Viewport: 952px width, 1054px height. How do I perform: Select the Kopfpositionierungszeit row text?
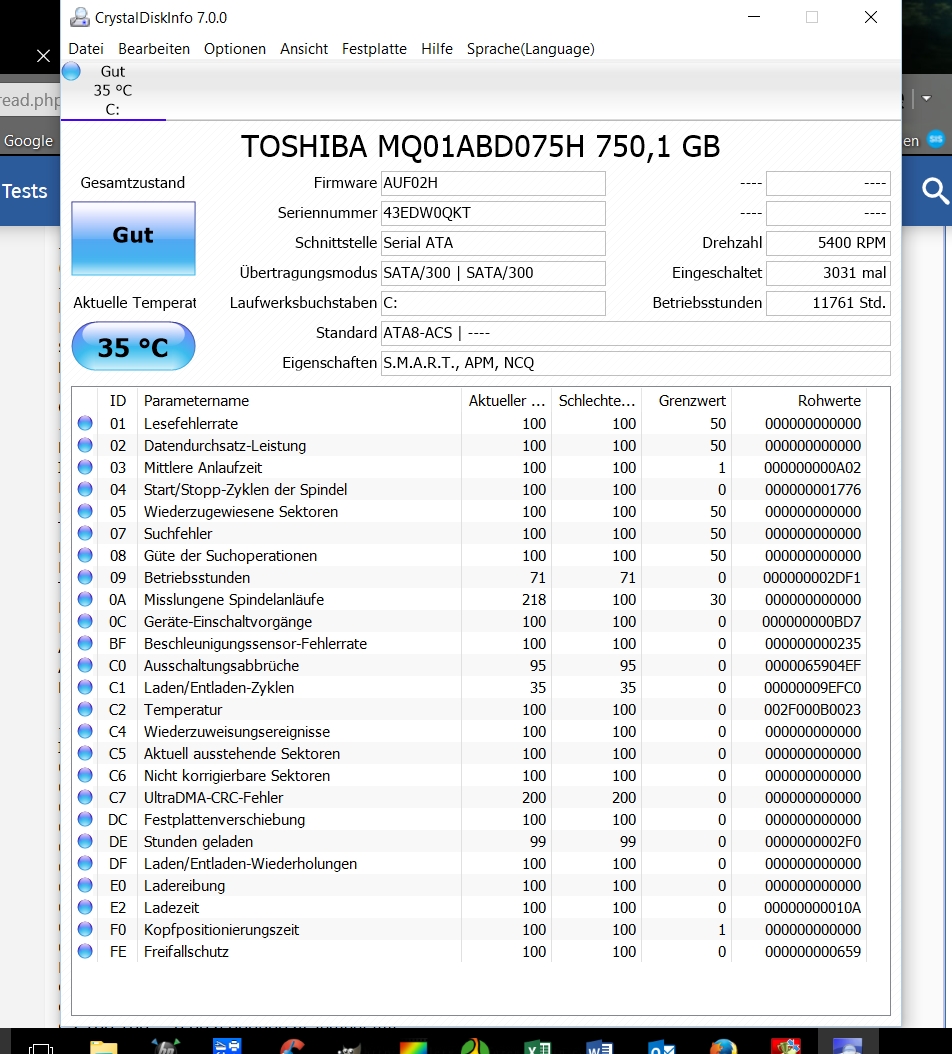coord(221,930)
